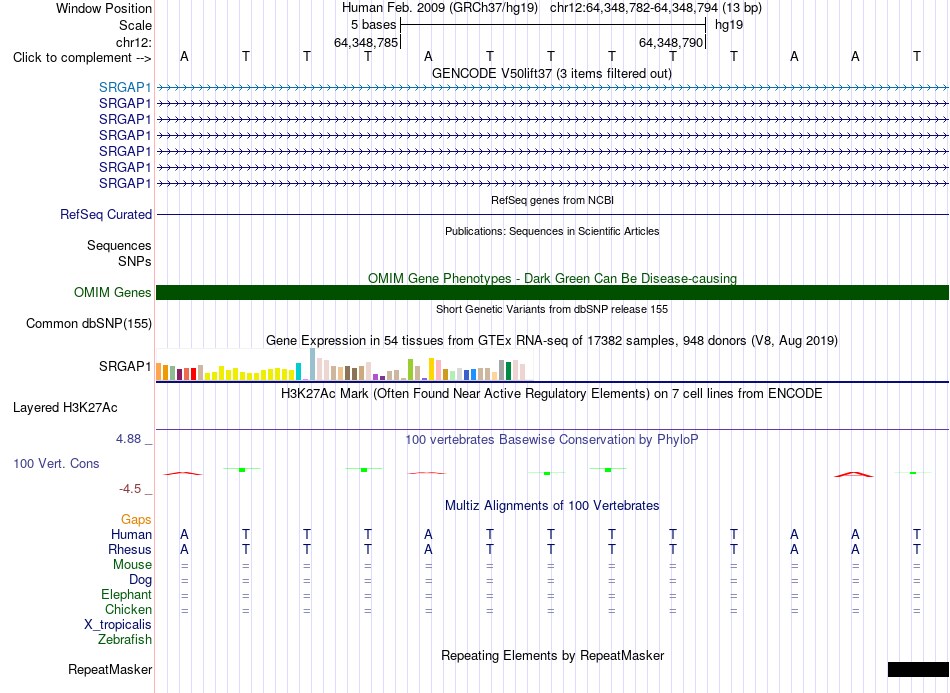Click the orange Gaps label
Screen dimensions: 950x693
pos(136,519)
